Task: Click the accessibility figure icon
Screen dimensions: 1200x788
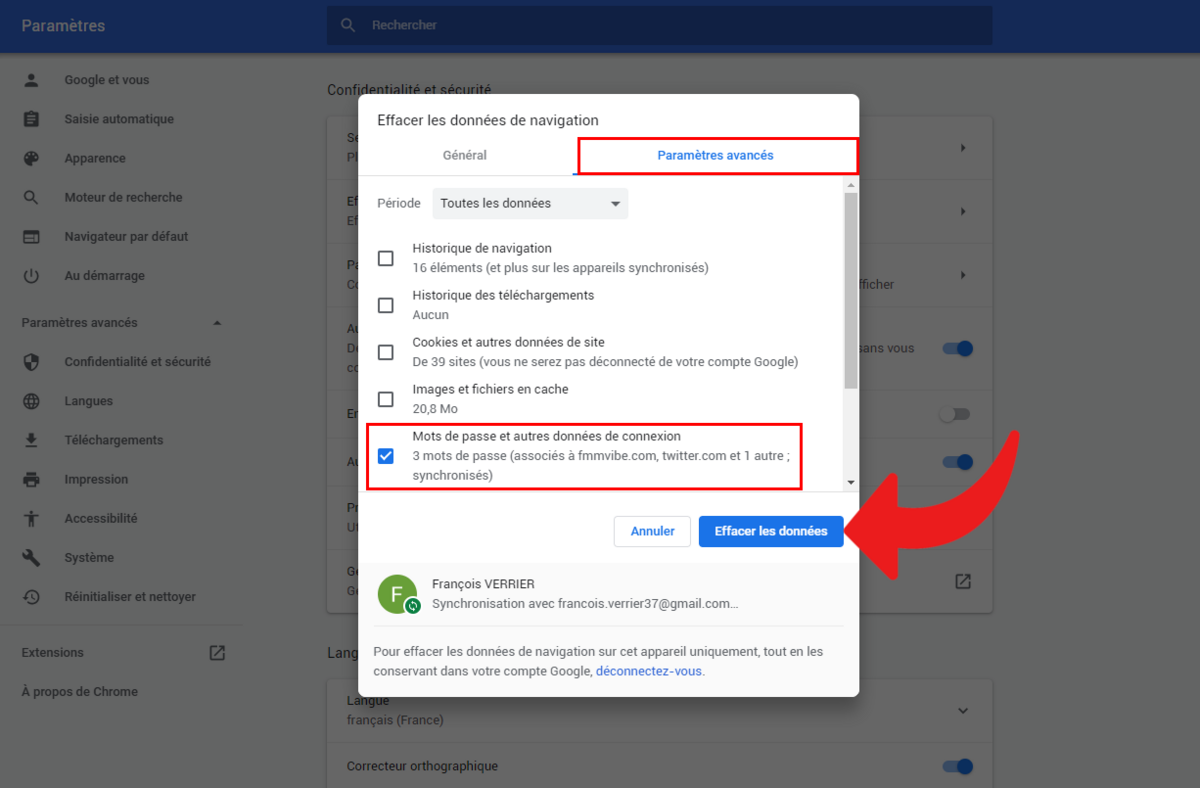Action: click(32, 518)
